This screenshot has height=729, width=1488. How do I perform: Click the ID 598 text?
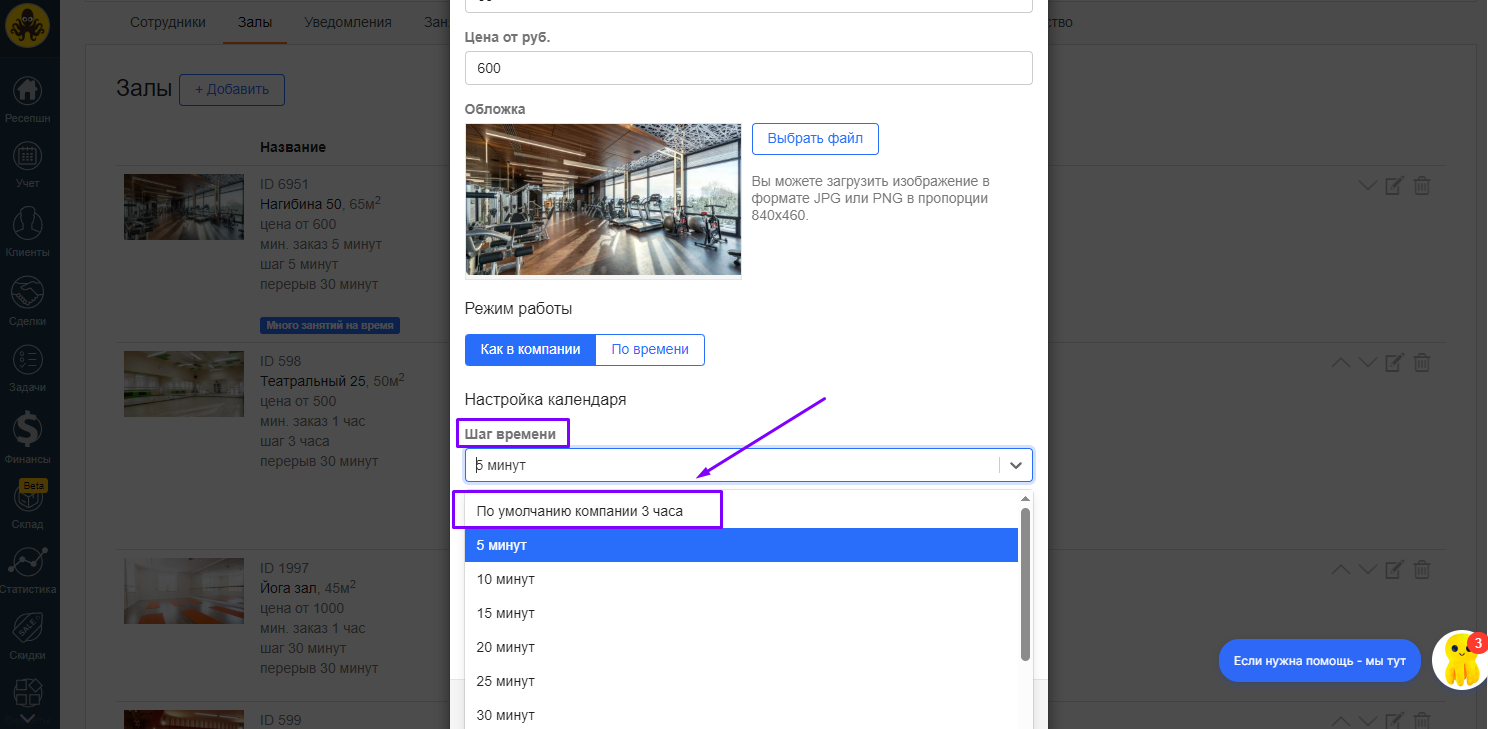click(x=281, y=361)
